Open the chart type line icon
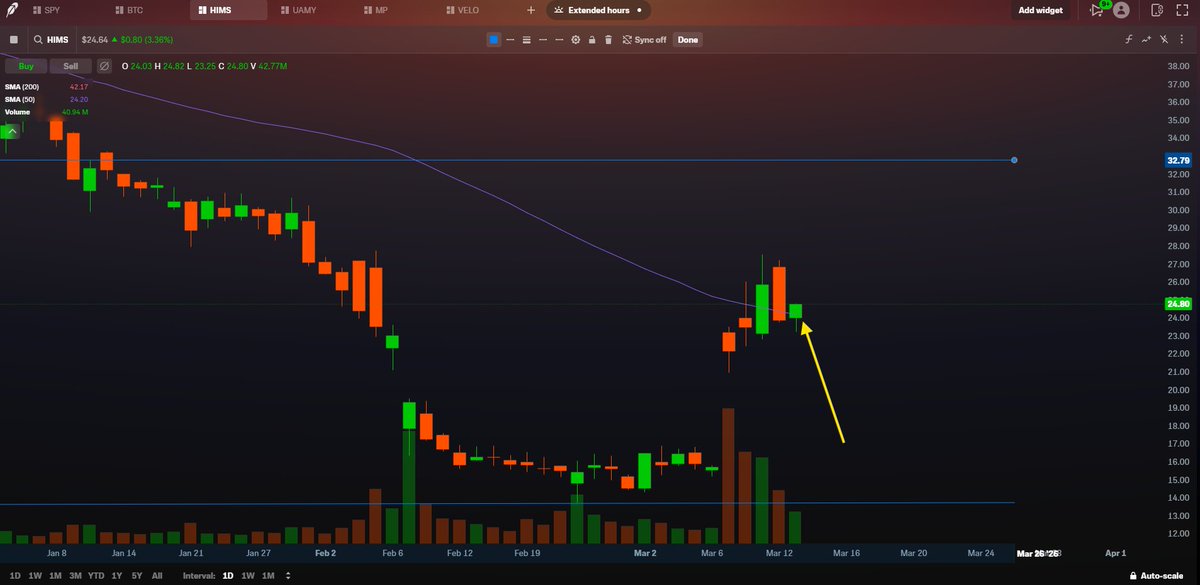The height and width of the screenshot is (585, 1200). (x=1147, y=40)
